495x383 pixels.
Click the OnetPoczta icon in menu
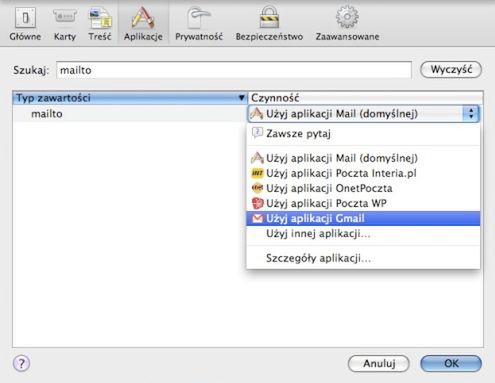(x=257, y=188)
